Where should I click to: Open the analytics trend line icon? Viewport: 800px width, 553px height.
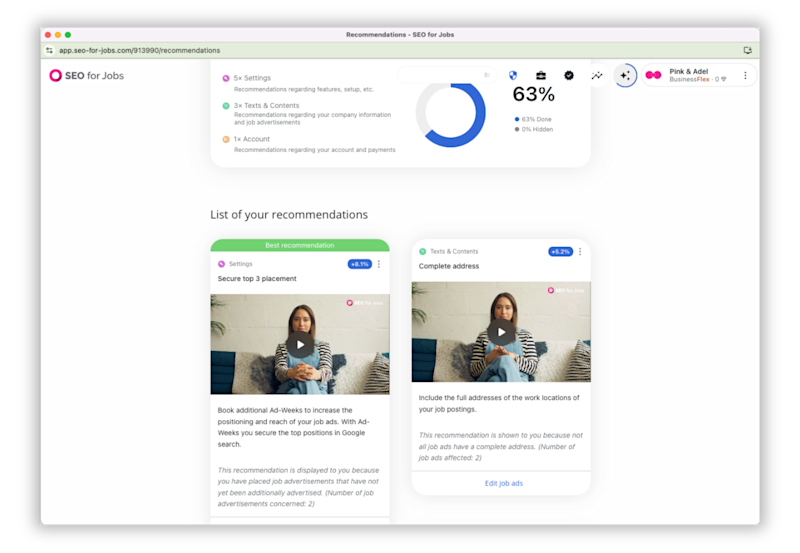point(597,76)
